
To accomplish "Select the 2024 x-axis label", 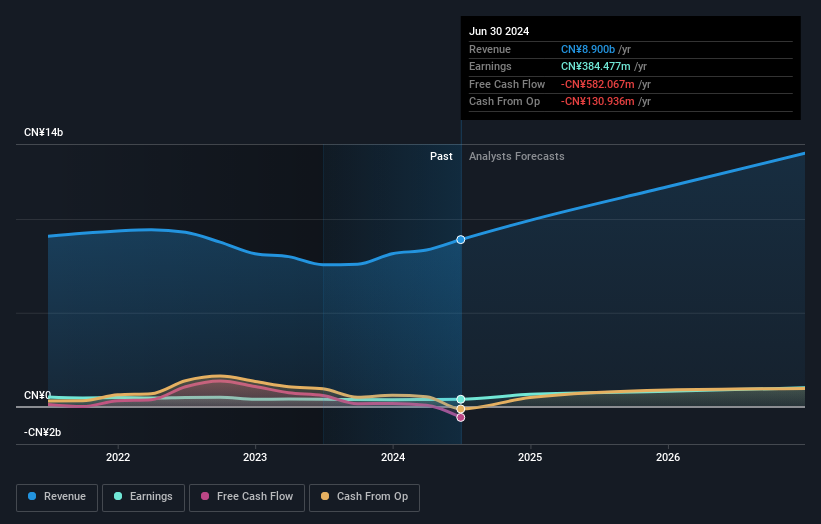I will point(393,458).
